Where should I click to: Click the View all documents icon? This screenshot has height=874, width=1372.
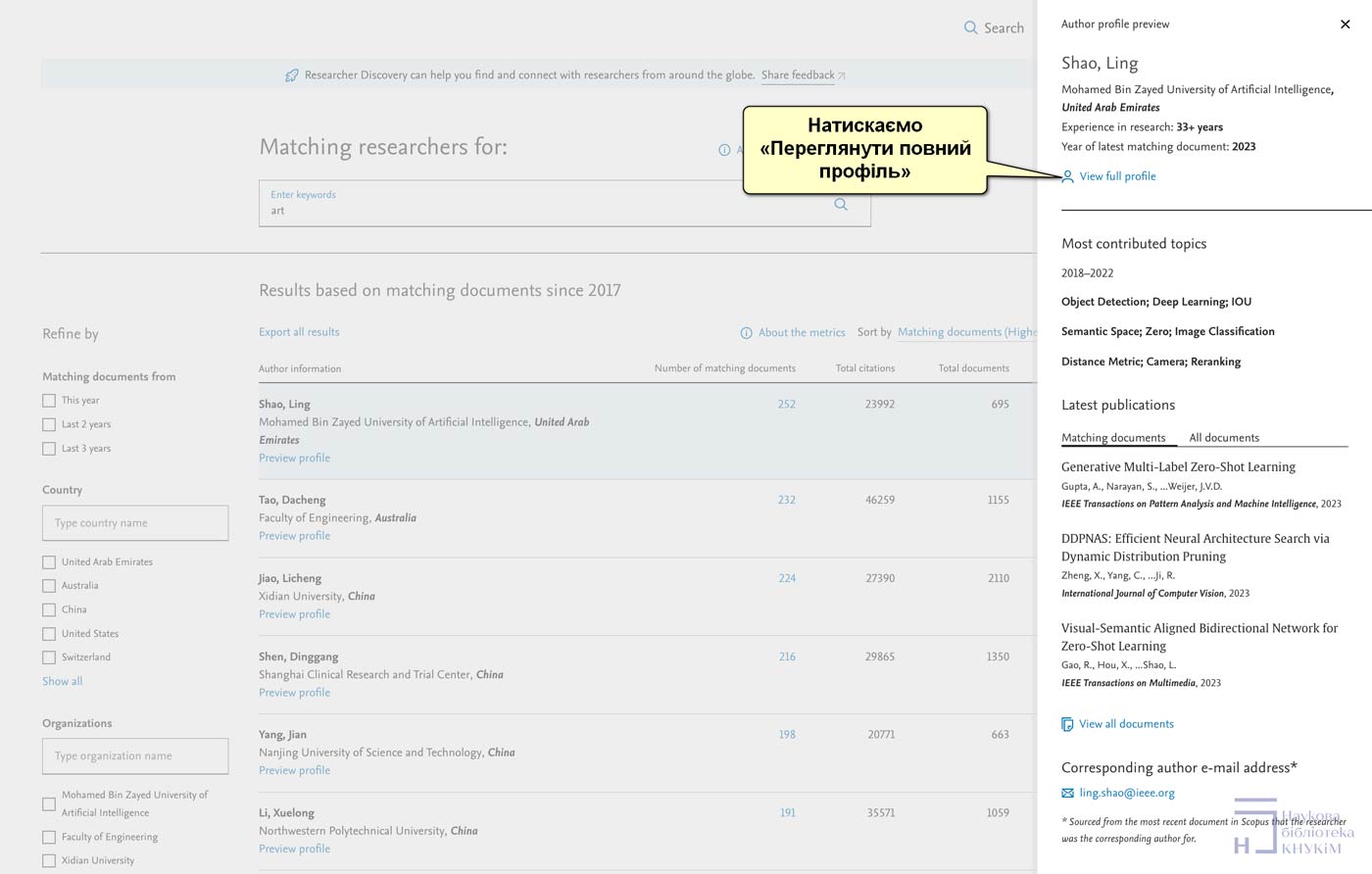1067,724
